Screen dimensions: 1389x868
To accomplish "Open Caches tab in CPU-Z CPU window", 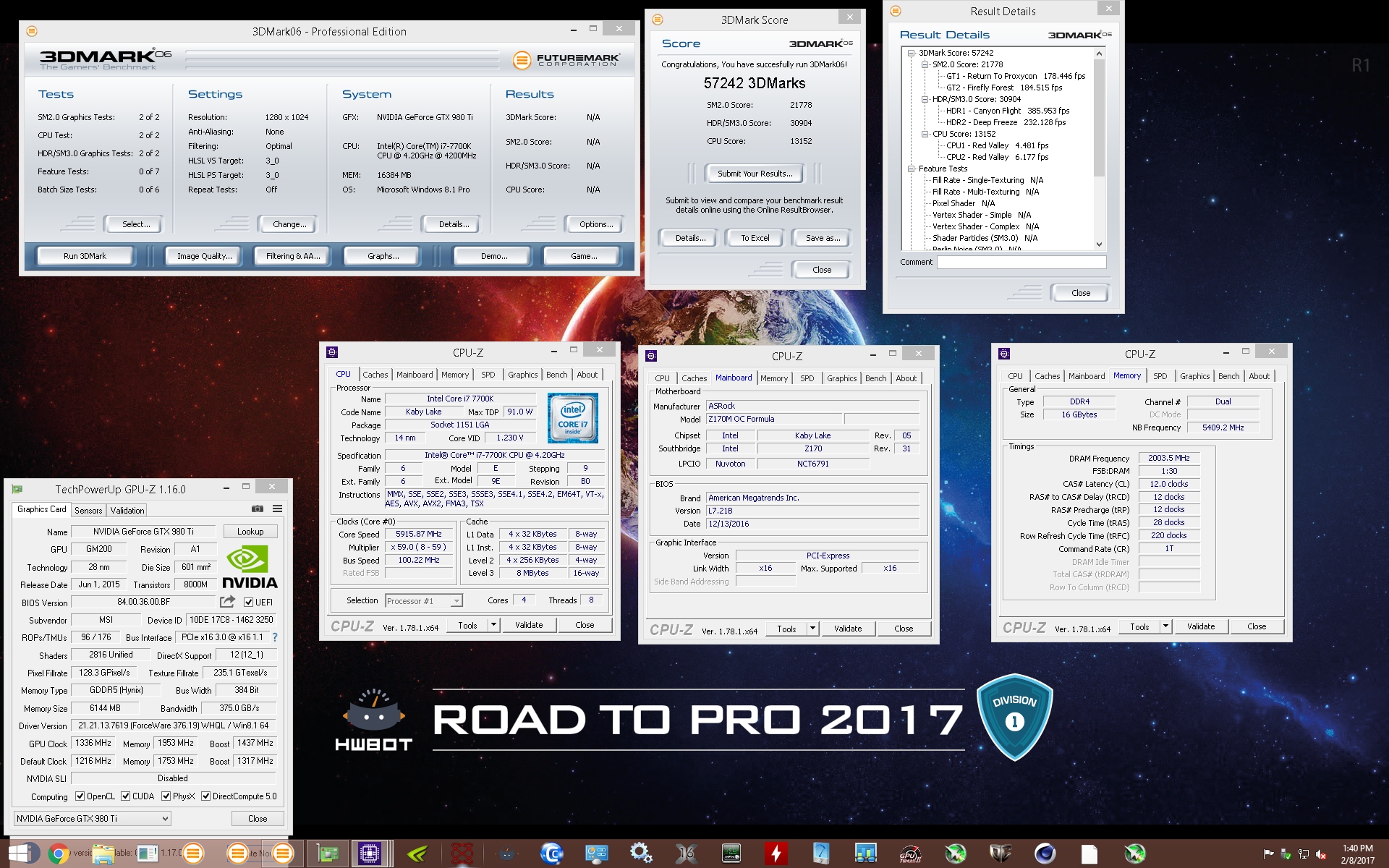I will tap(375, 375).
